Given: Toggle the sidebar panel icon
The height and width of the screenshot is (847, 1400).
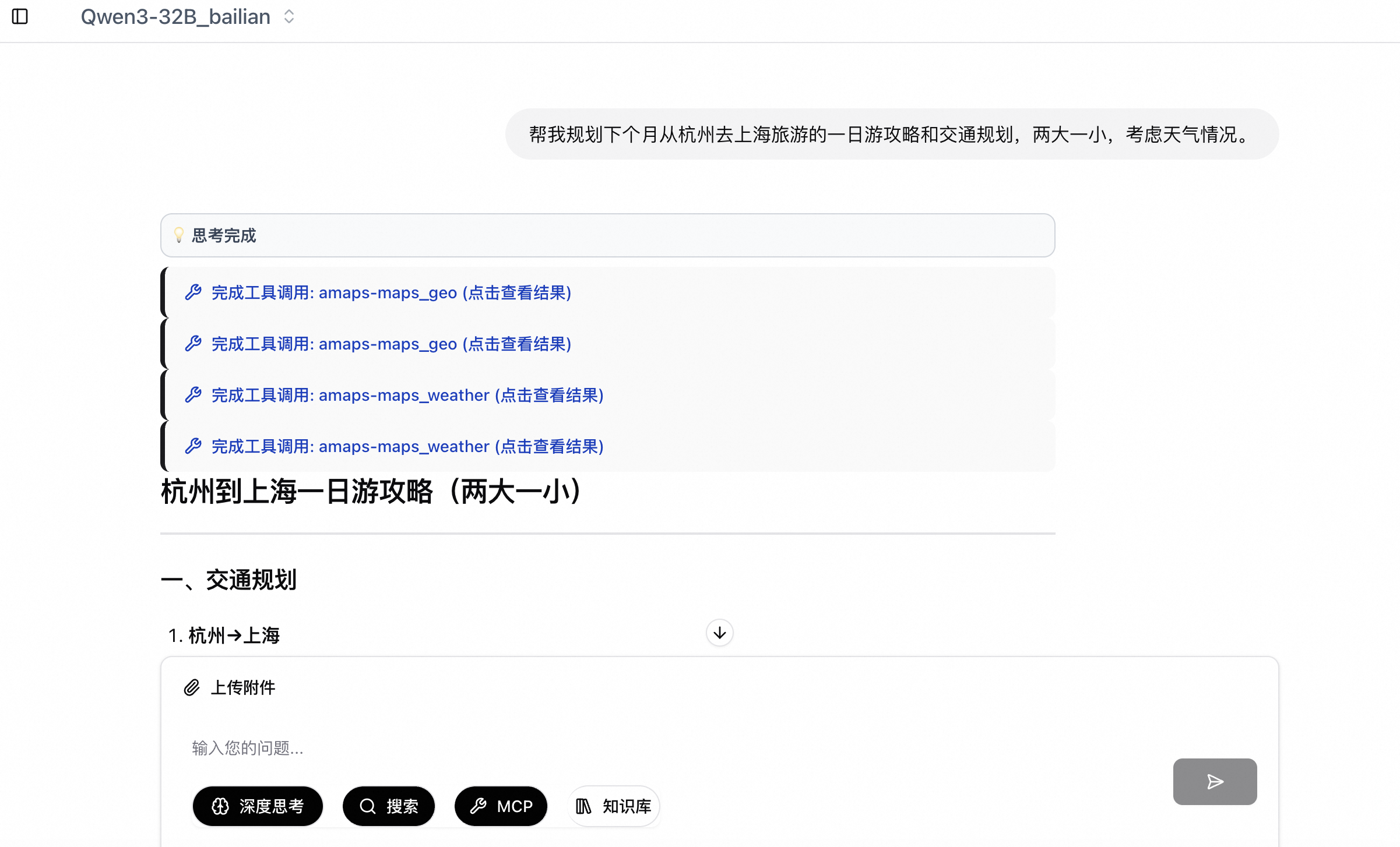Looking at the screenshot, I should click(x=20, y=16).
